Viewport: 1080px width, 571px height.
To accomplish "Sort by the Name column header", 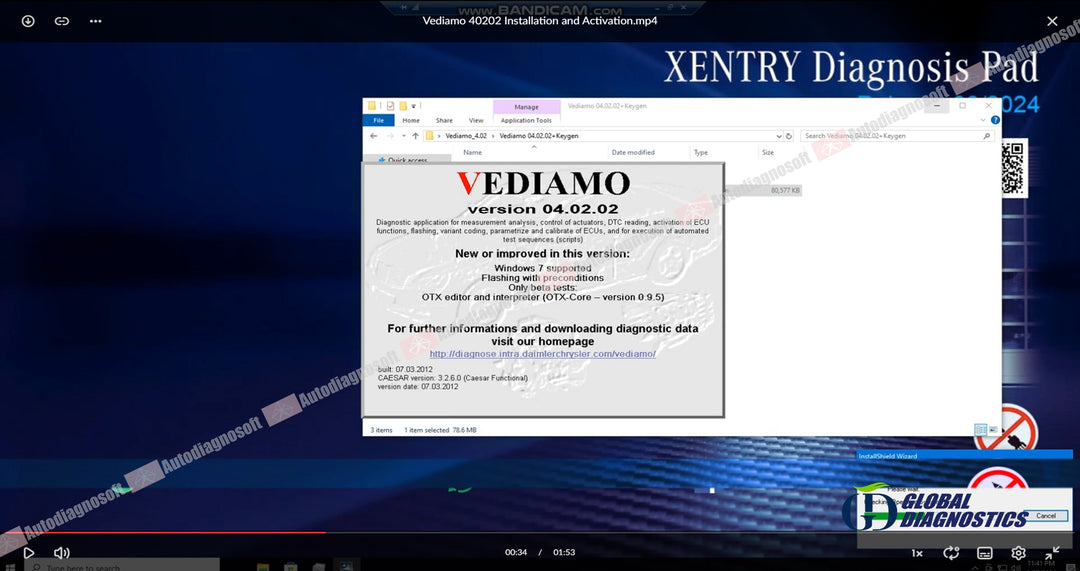I will (472, 152).
